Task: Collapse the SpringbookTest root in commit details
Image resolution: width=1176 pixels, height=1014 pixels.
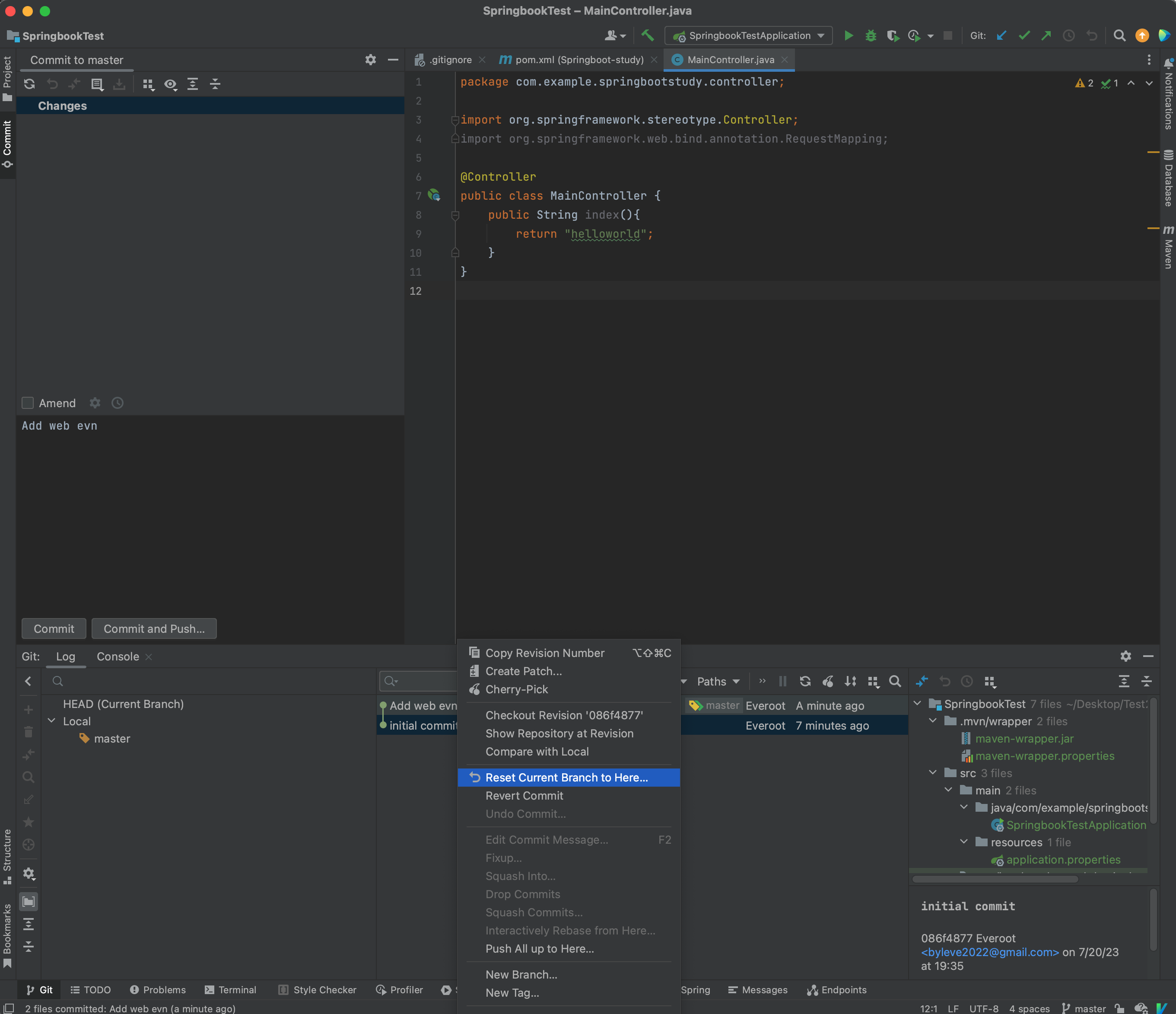Action: coord(917,703)
